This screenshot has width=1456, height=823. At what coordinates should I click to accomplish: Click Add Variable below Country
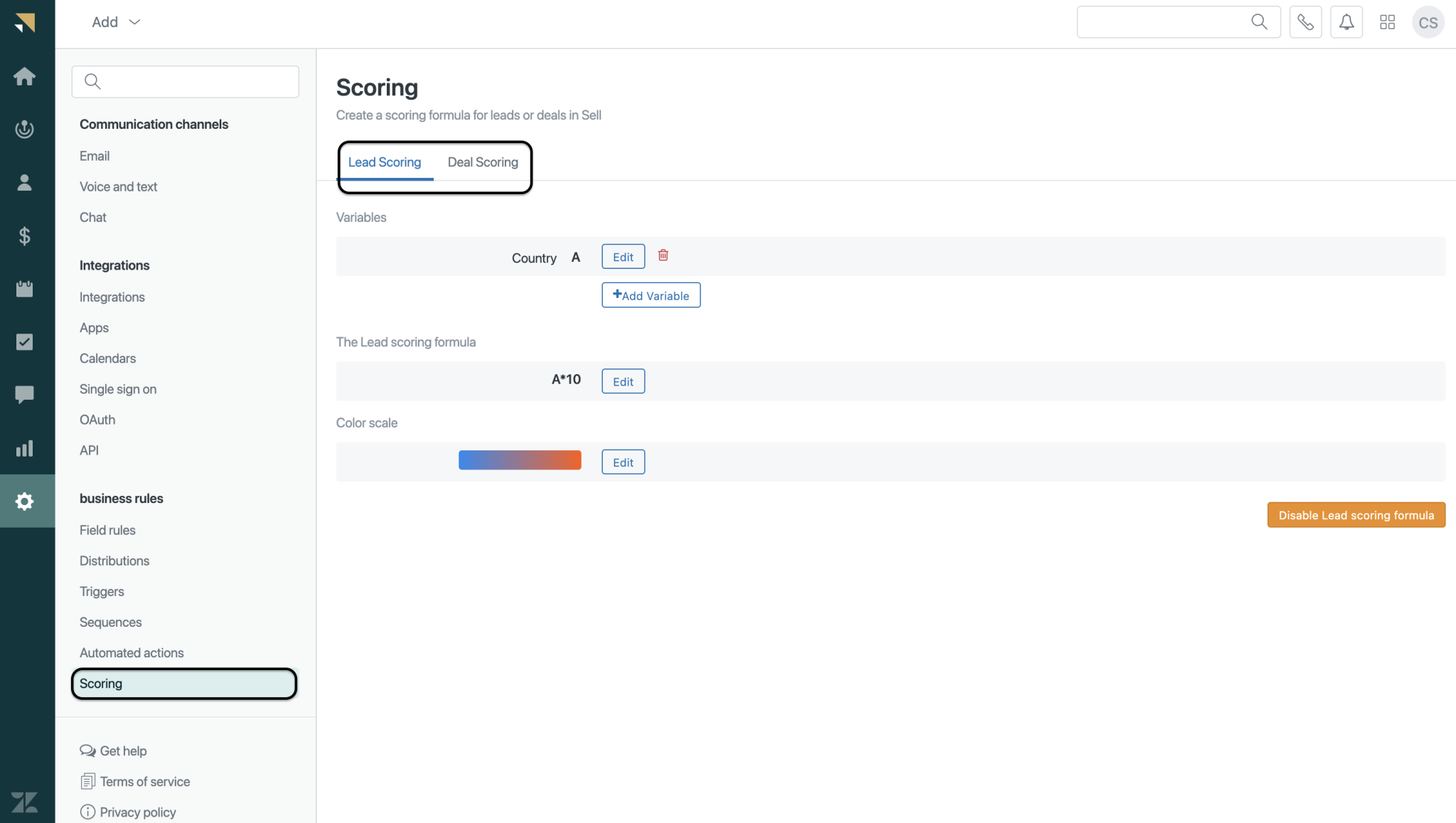[650, 294]
